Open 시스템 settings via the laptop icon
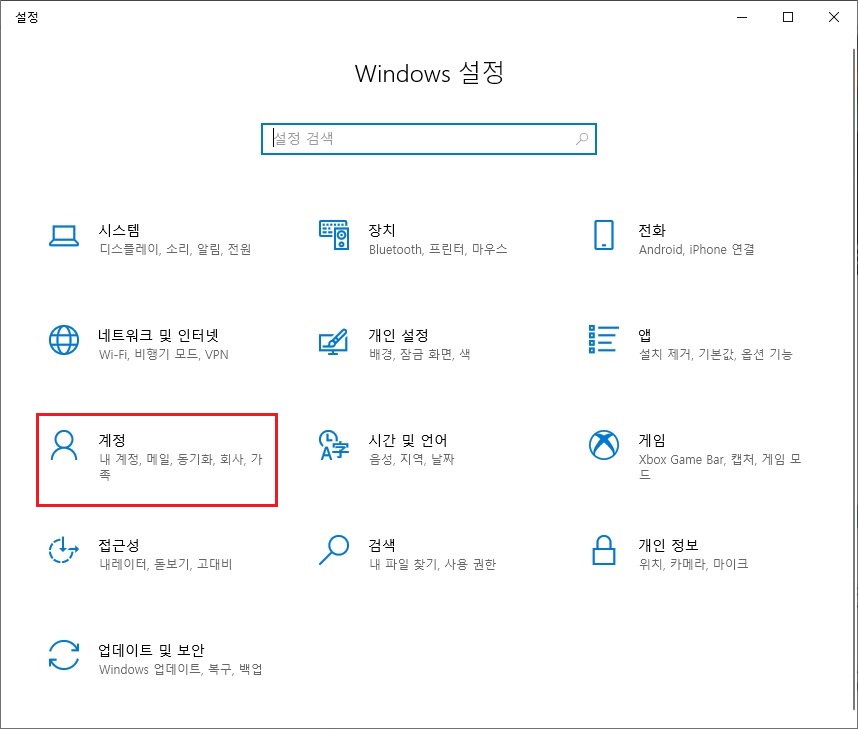 click(64, 237)
